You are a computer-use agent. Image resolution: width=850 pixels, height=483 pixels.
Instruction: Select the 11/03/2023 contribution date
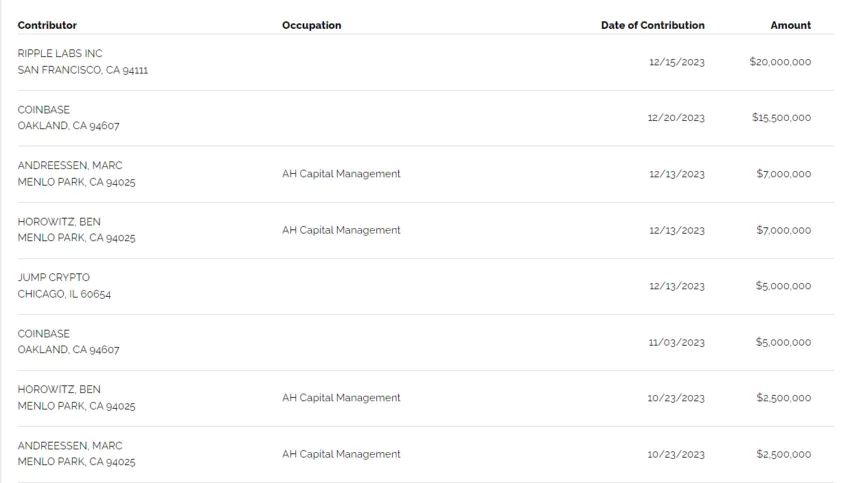click(x=677, y=342)
